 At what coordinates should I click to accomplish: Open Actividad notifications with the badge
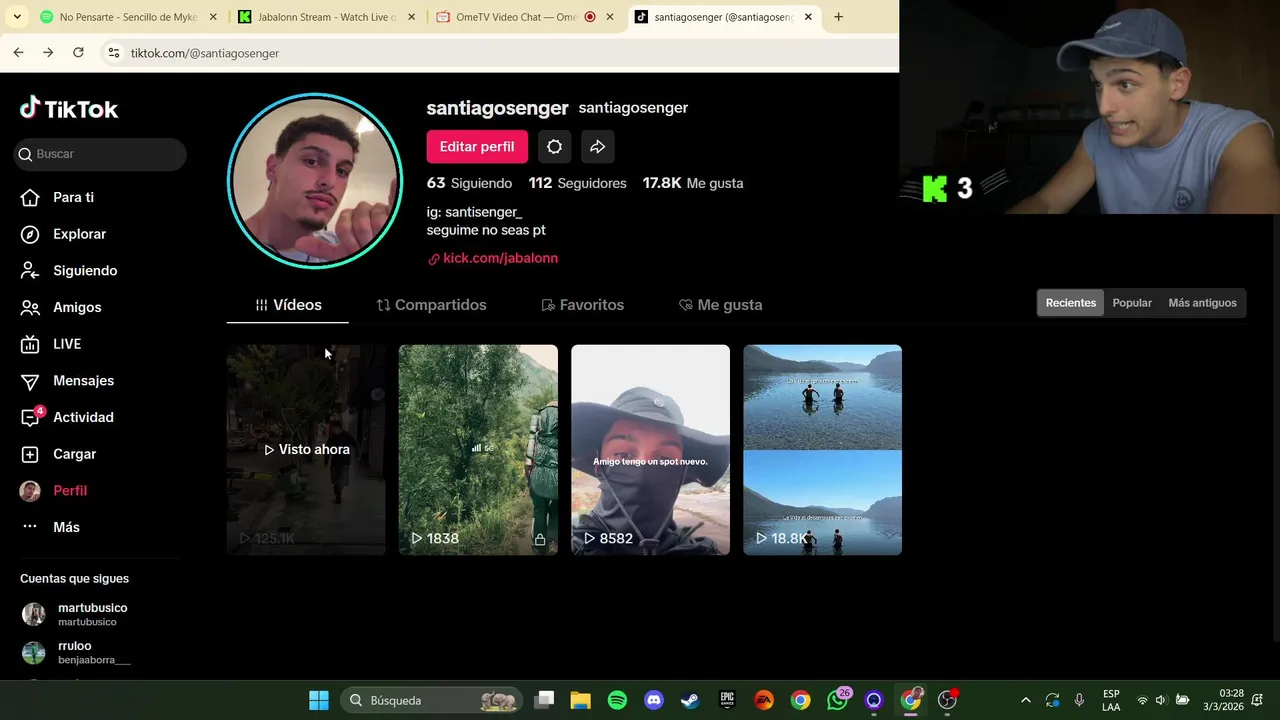tap(67, 417)
